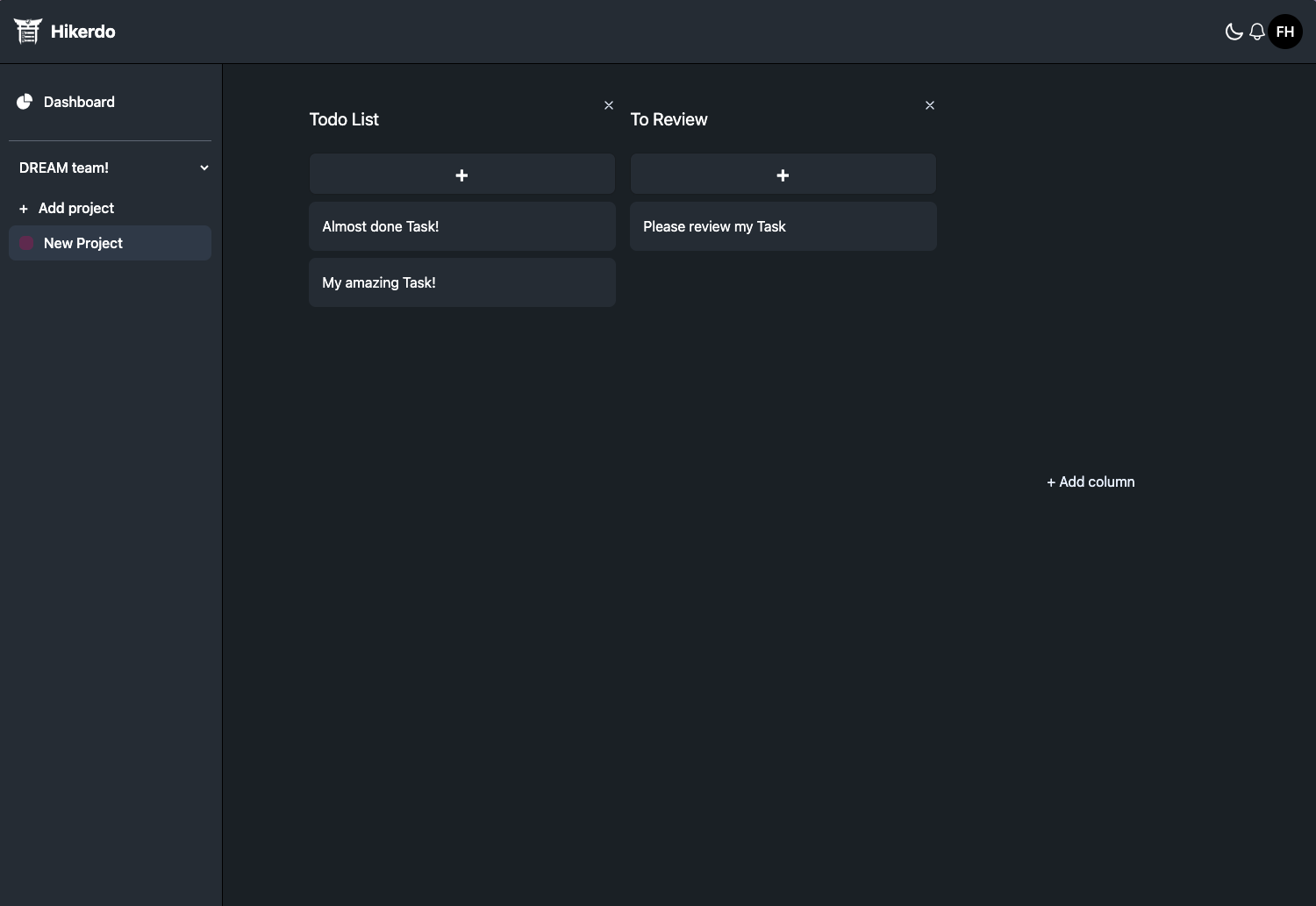Screen dimensions: 1316x906
Task: Click the Hikerdo logo icon
Action: pyautogui.click(x=28, y=32)
